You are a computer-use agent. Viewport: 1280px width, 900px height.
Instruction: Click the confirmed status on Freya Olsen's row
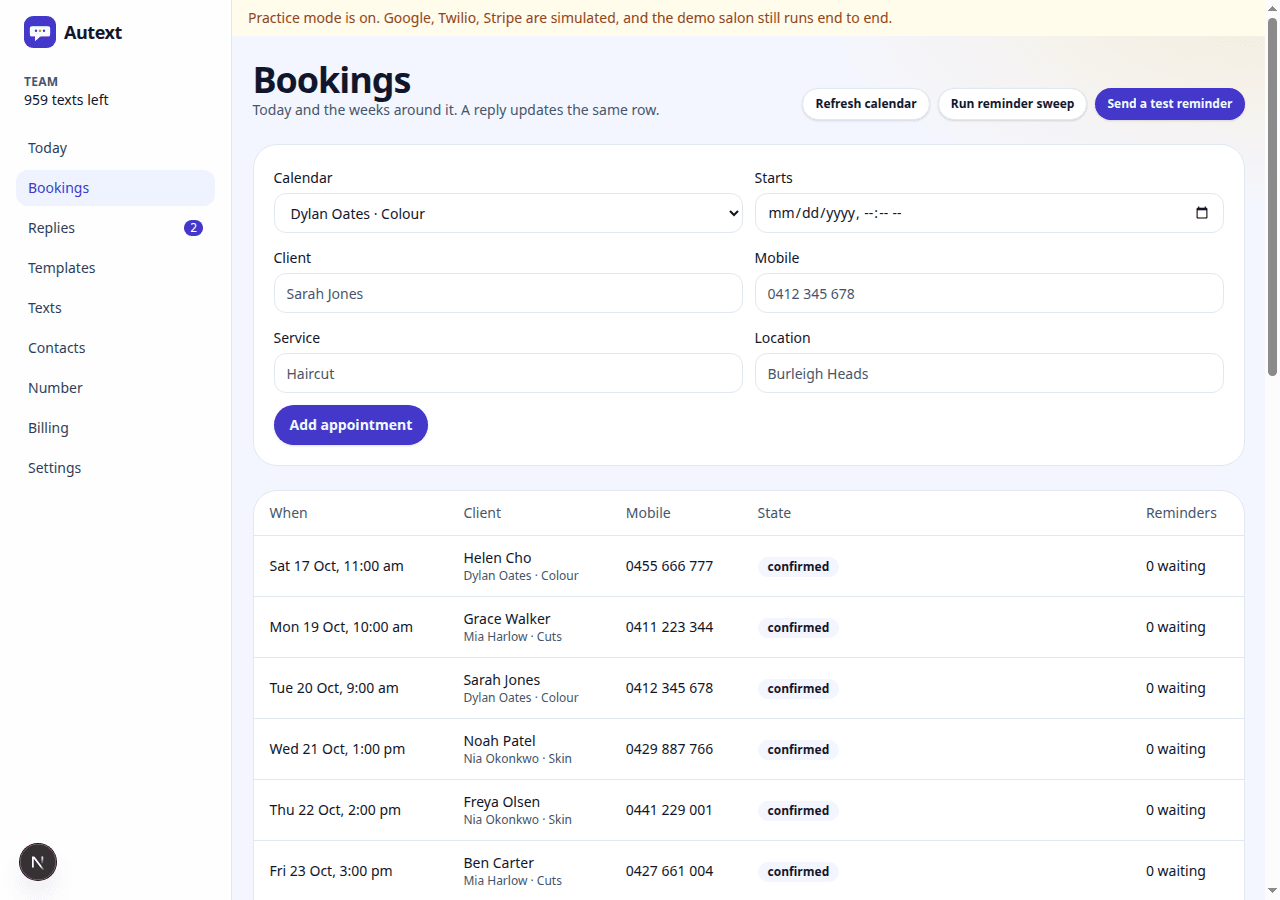pos(798,810)
